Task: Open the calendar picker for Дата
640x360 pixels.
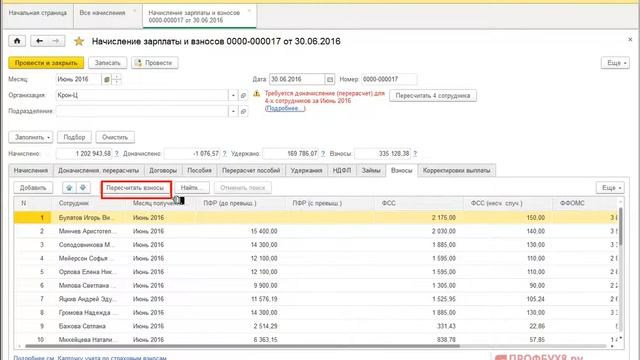Action: coord(330,79)
